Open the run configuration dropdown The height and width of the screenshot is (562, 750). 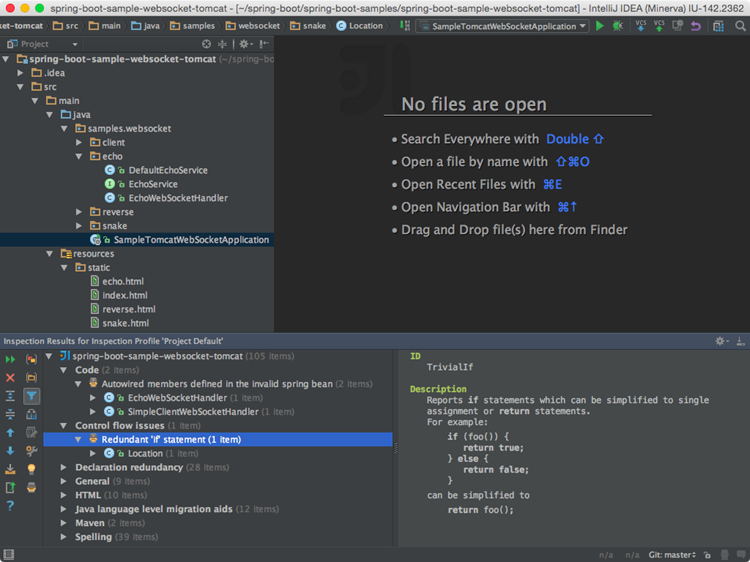pyautogui.click(x=502, y=26)
